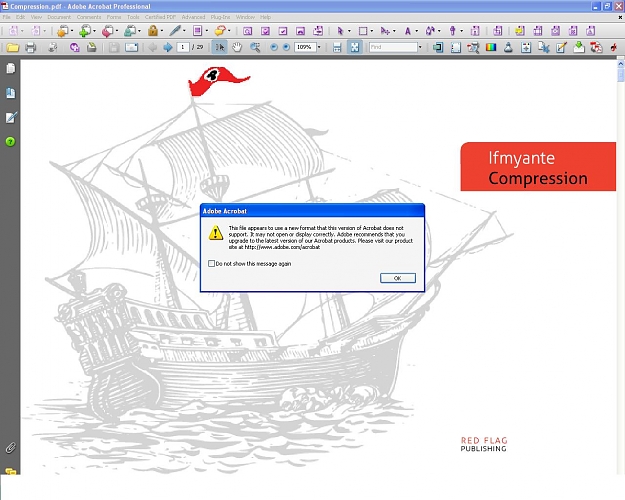Viewport: 625px width, 500px height.
Task: Click the purple rectangle tool icon
Action: (x=363, y=31)
